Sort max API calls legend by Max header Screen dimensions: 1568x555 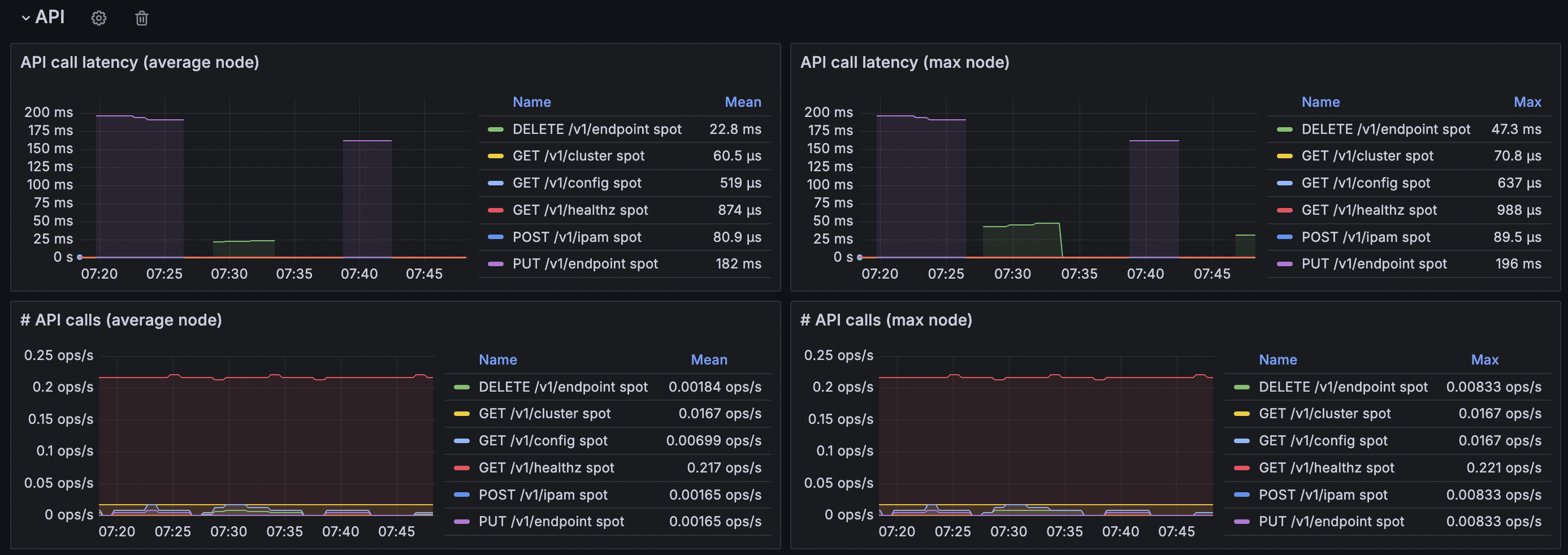[x=1484, y=359]
